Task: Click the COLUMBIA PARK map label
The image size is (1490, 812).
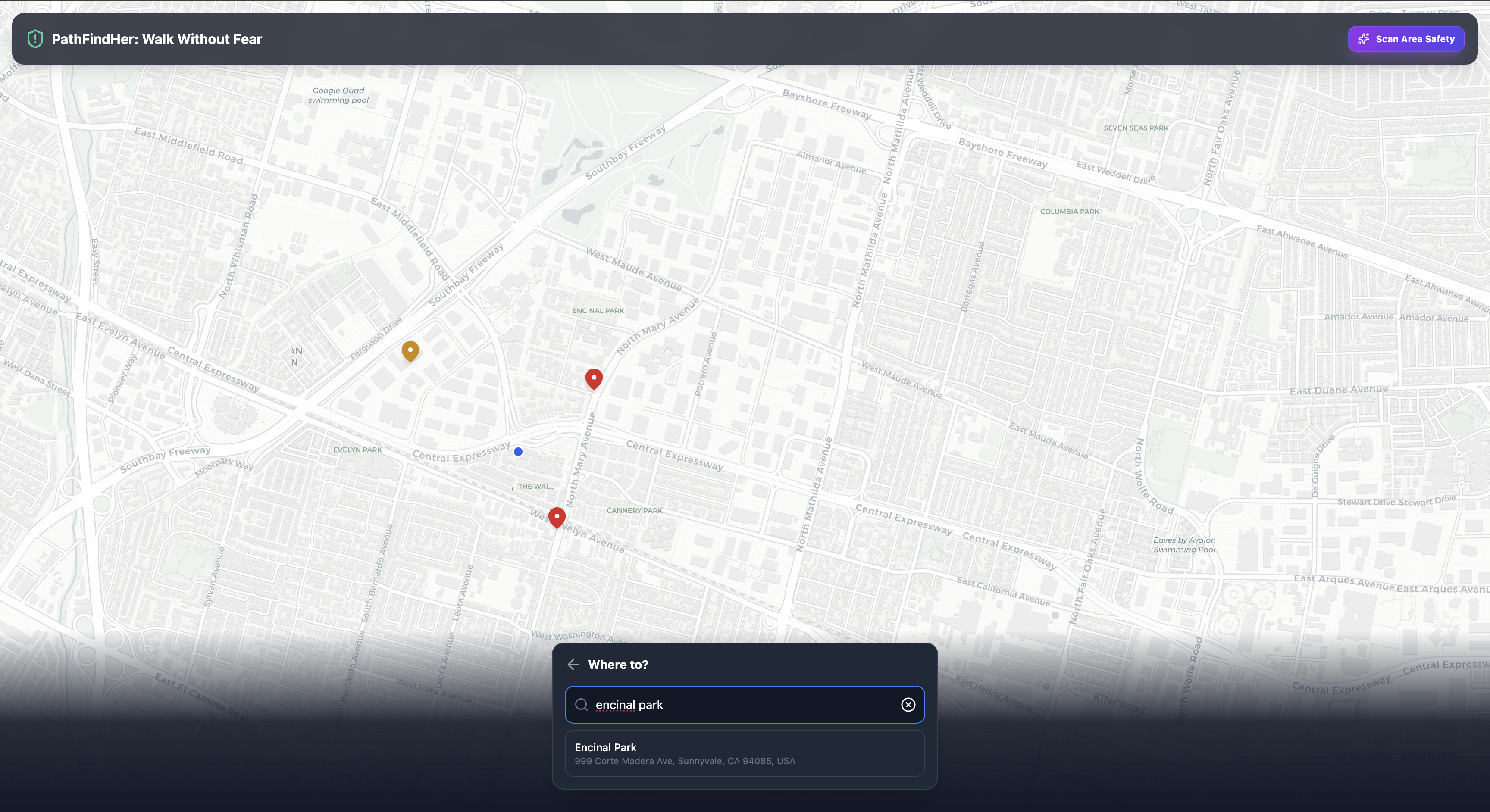Action: click(1070, 212)
